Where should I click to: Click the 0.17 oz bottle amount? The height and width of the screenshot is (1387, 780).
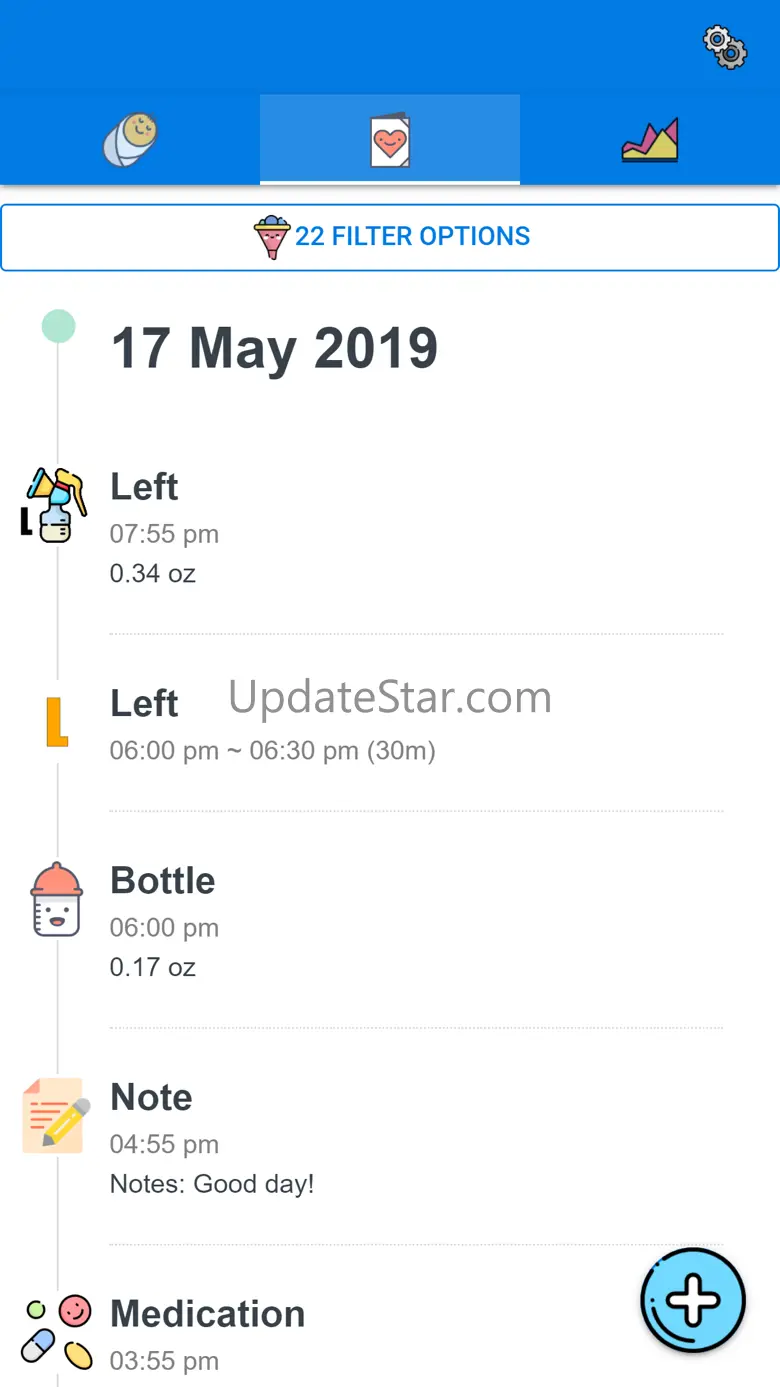[x=153, y=967]
